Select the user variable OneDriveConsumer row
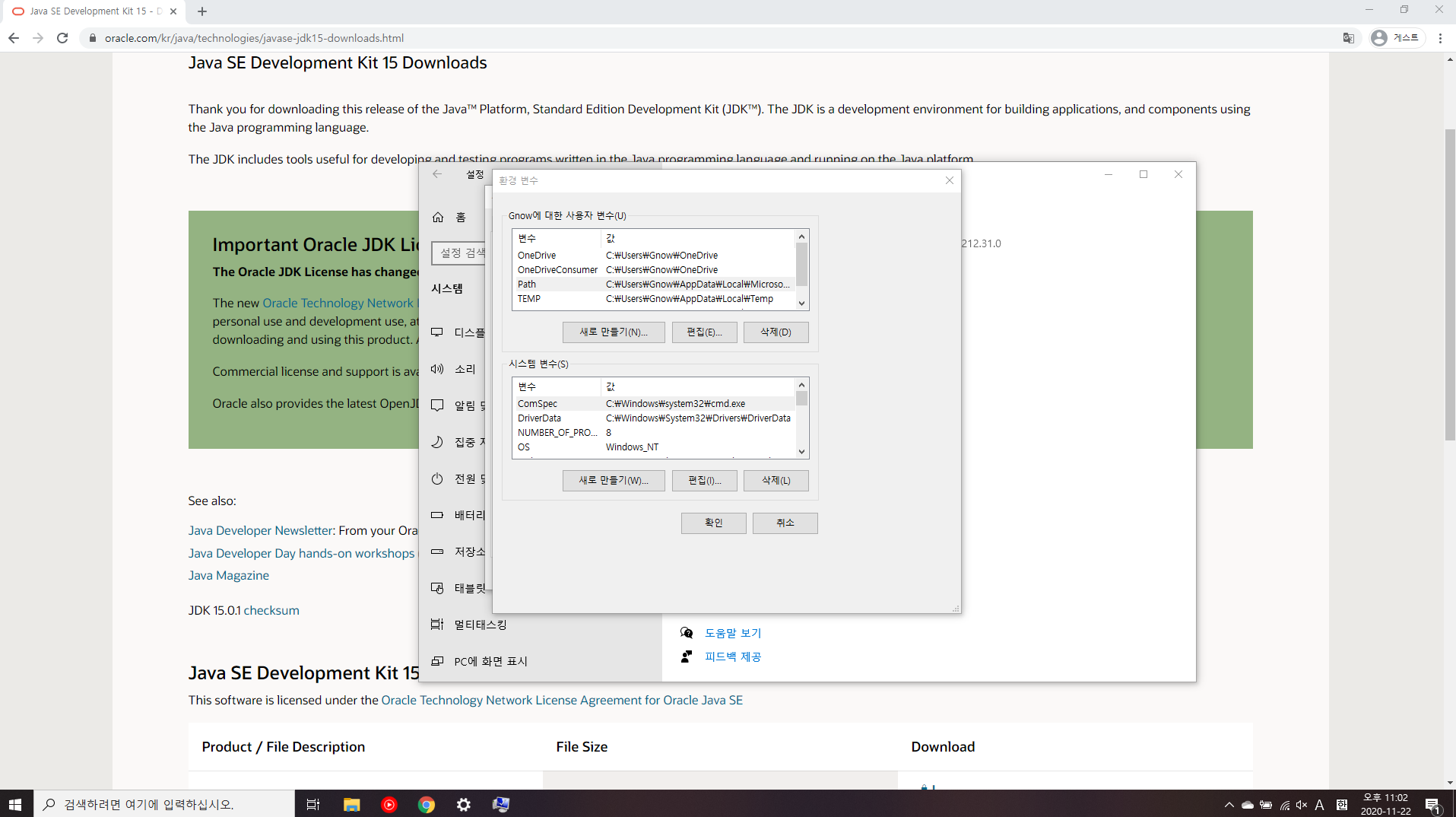The height and width of the screenshot is (817, 1456). 654,270
